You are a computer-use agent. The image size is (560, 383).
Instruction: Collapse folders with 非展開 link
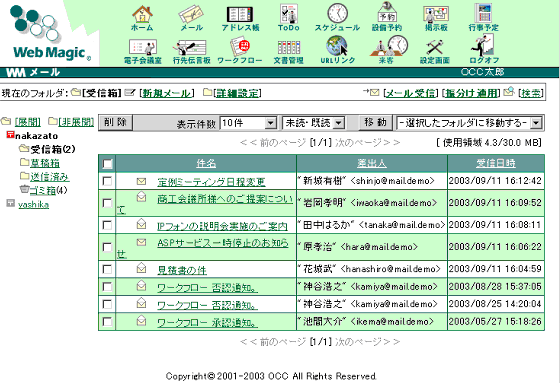coord(76,122)
